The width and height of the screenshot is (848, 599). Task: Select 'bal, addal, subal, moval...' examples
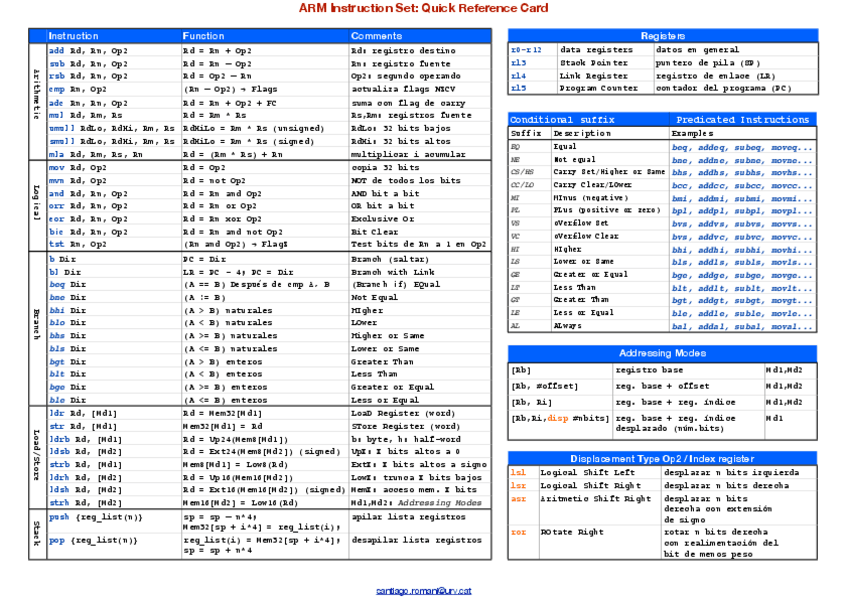click(742, 327)
